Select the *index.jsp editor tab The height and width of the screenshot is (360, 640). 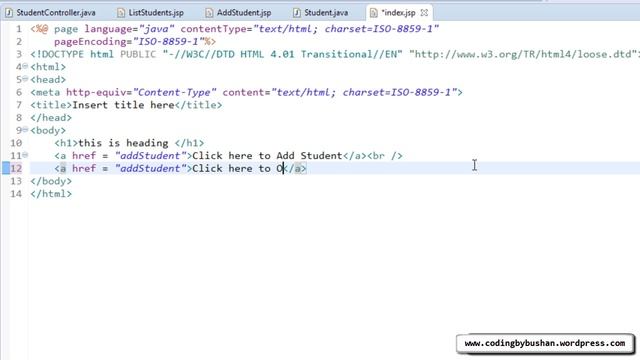tap(398, 13)
